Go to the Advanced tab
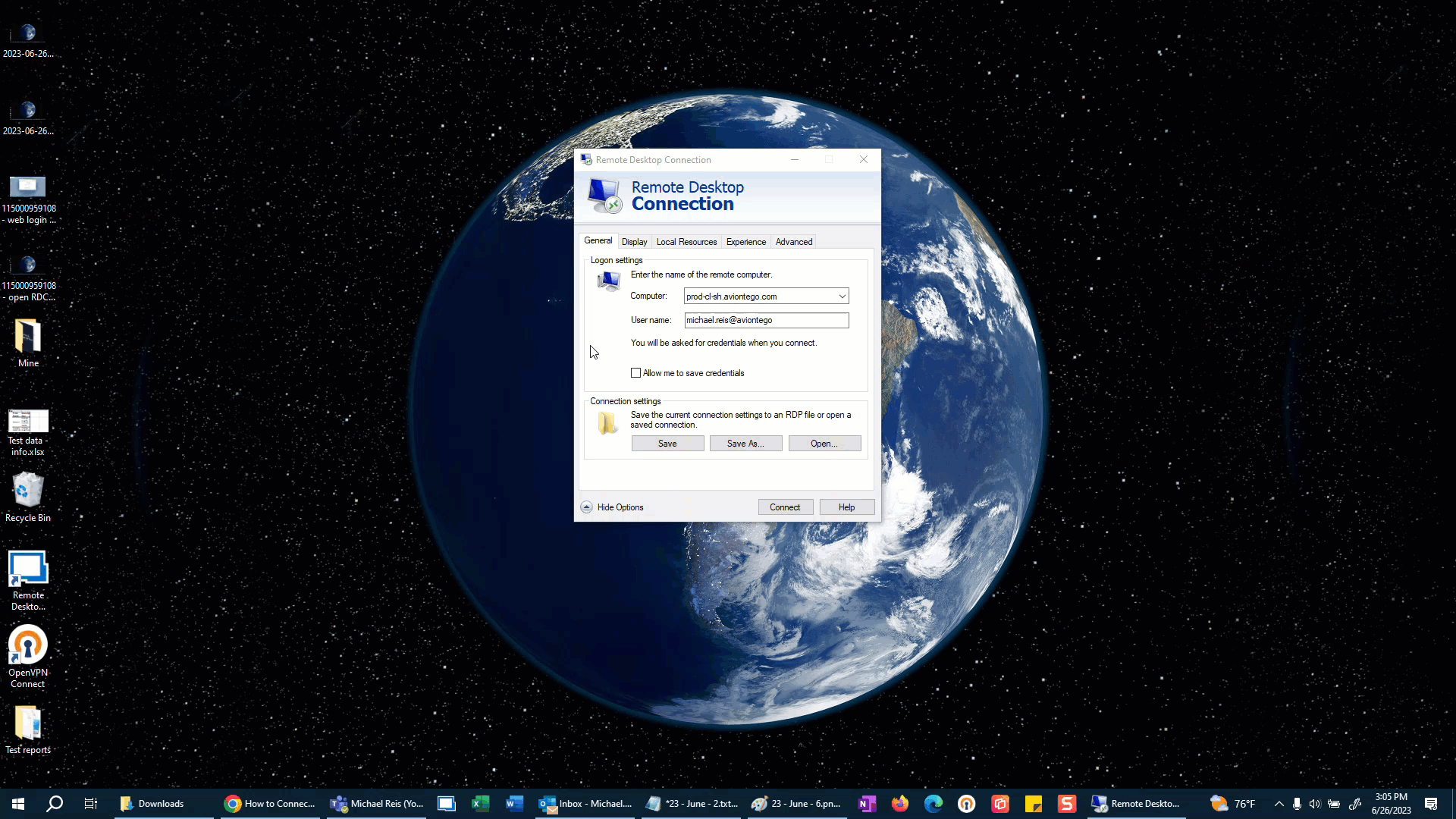Image resolution: width=1456 pixels, height=819 pixels. pyautogui.click(x=793, y=242)
